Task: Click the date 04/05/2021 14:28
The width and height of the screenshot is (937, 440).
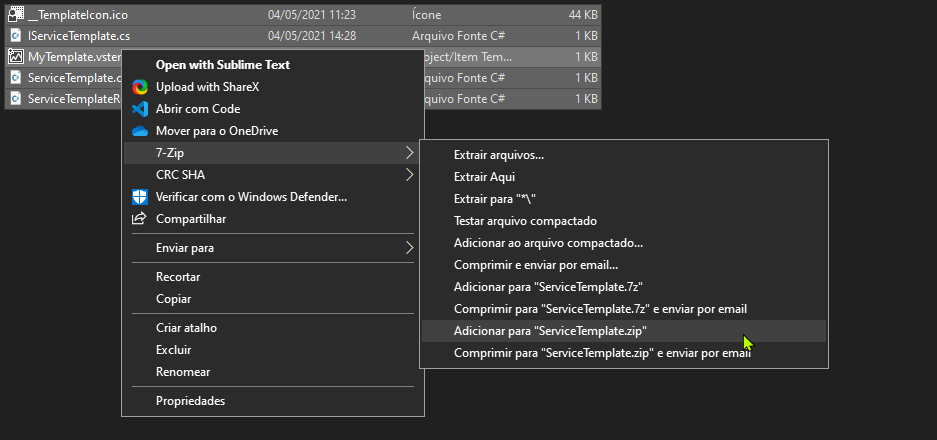Action: (x=312, y=36)
